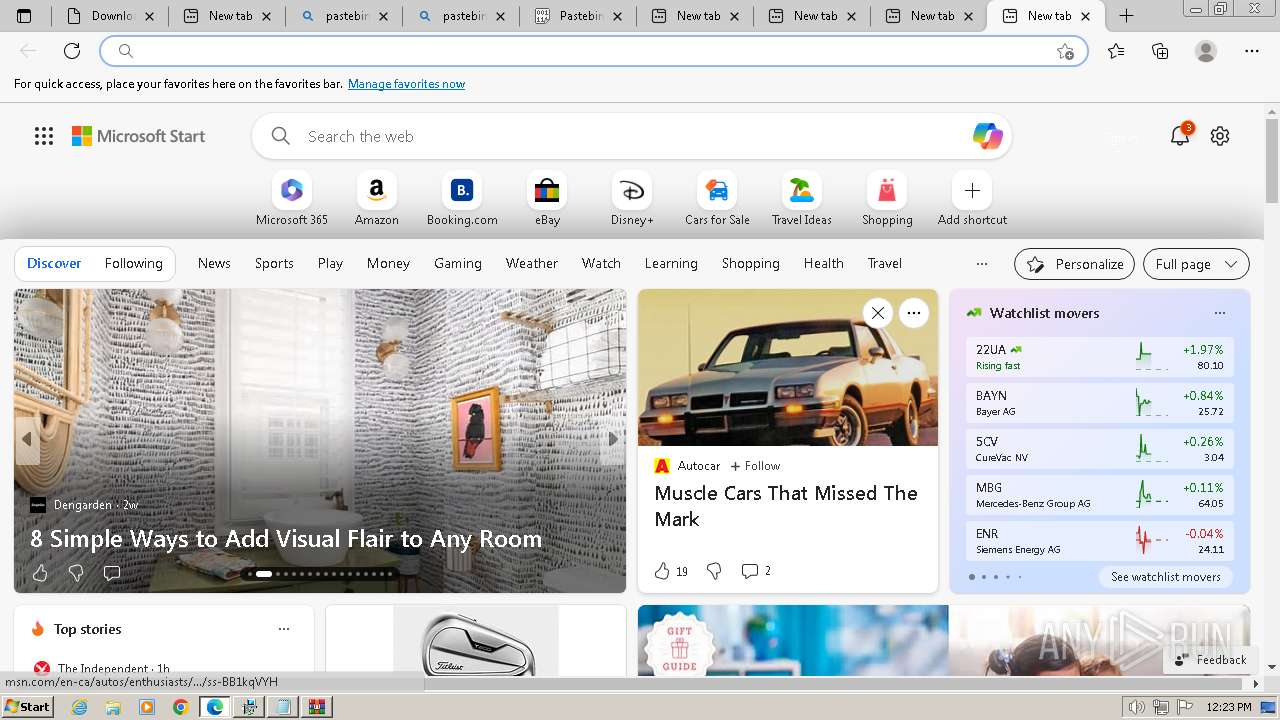
Task: Select the Gaming category
Action: click(x=458, y=263)
